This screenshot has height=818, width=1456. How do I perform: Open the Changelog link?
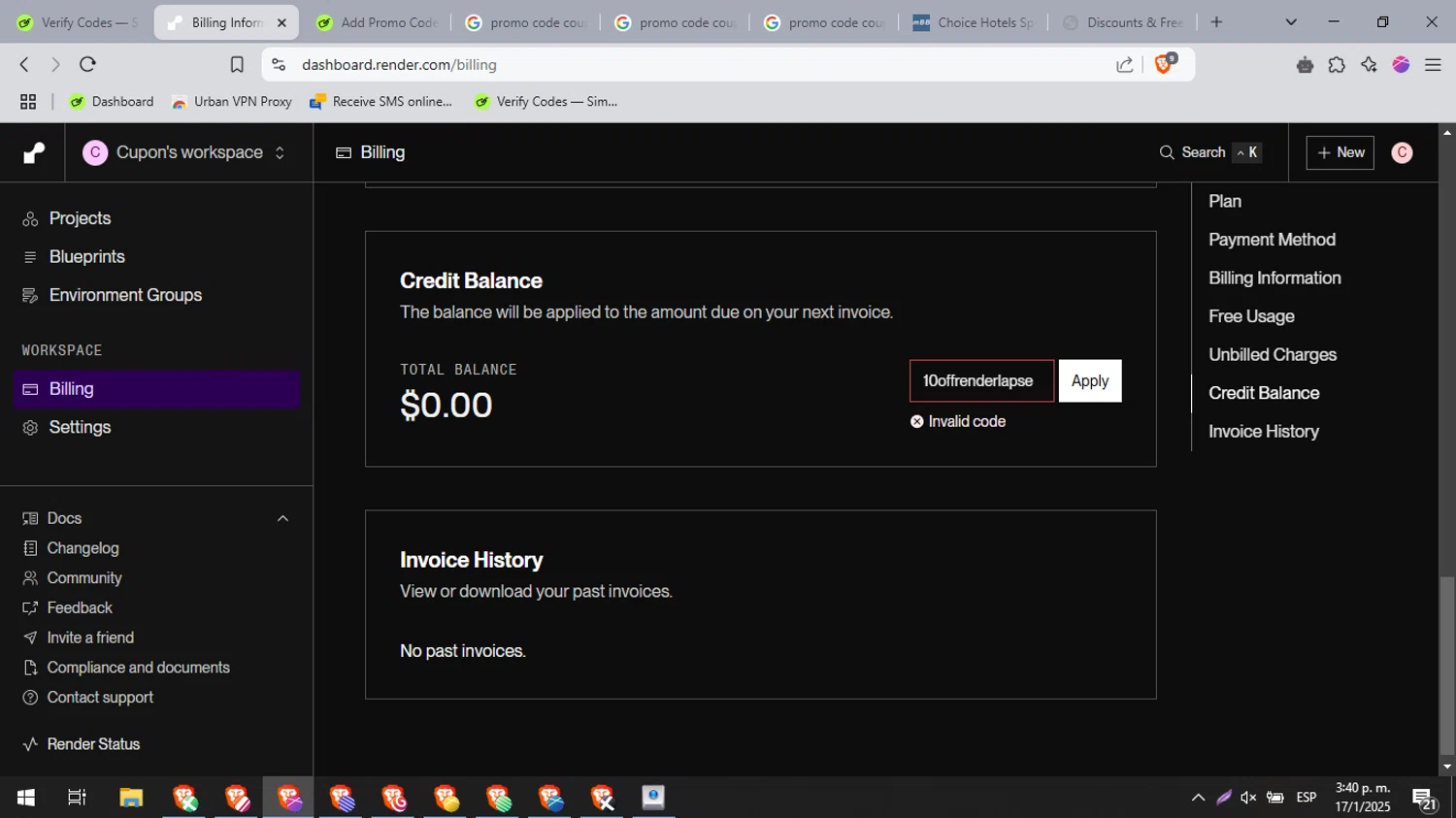pos(83,548)
